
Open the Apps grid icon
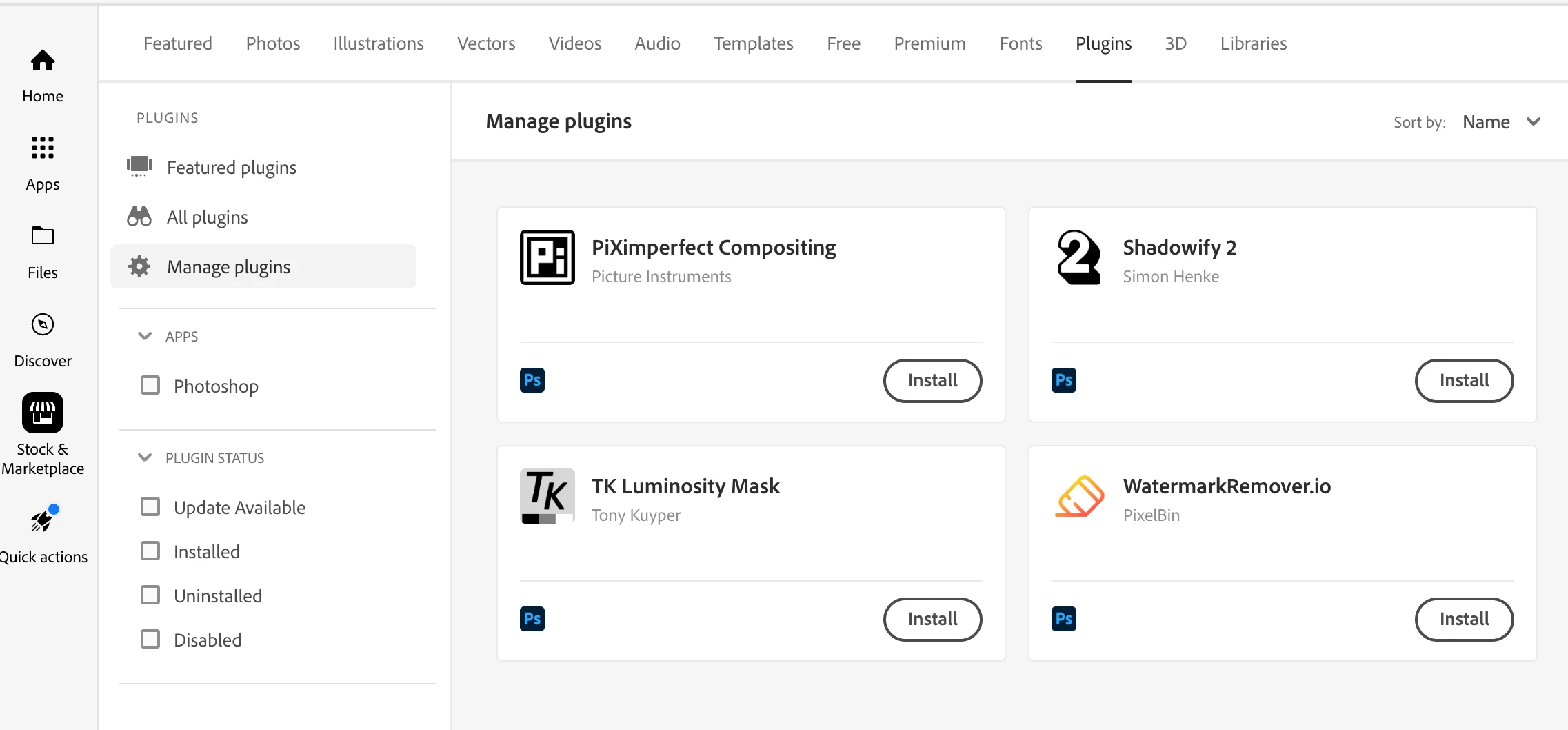tap(43, 148)
